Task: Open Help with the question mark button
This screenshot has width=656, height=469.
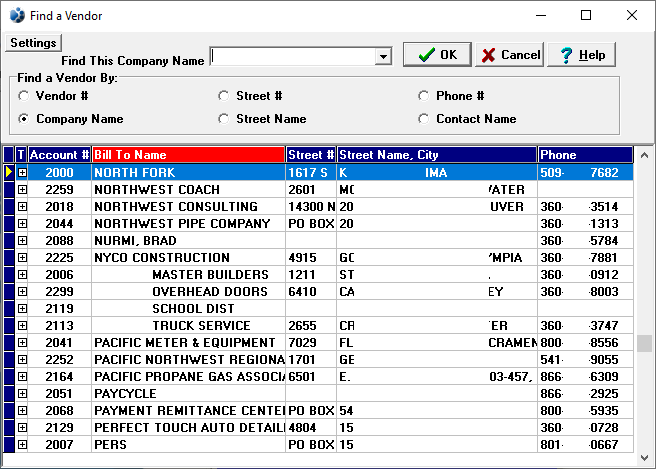Action: tap(581, 55)
